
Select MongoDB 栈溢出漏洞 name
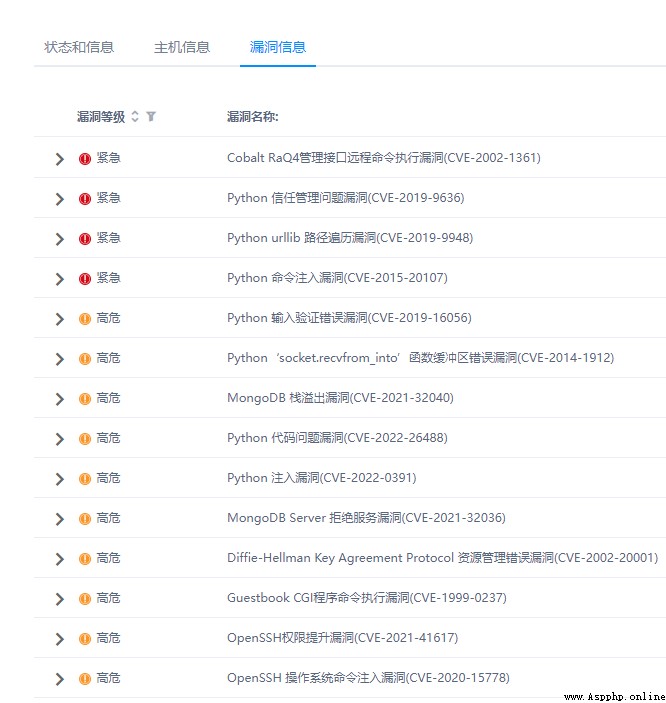(340, 398)
